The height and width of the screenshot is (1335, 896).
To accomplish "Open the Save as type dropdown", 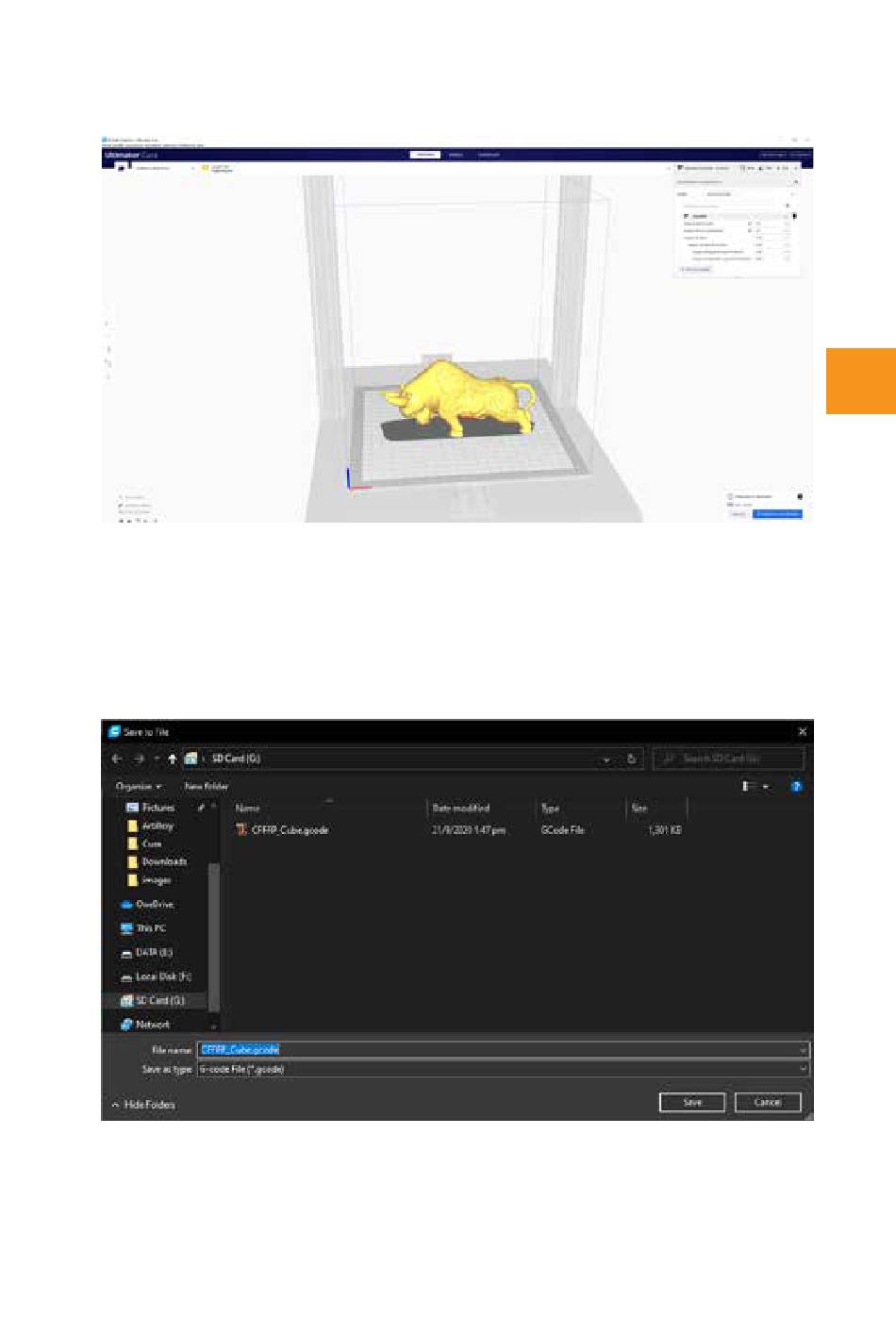I will 504,1069.
